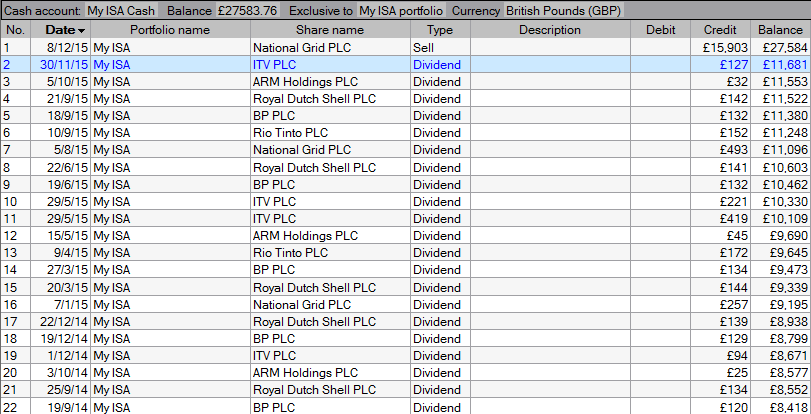811x414 pixels.
Task: Click the £493 credit cell
Action: [720, 149]
